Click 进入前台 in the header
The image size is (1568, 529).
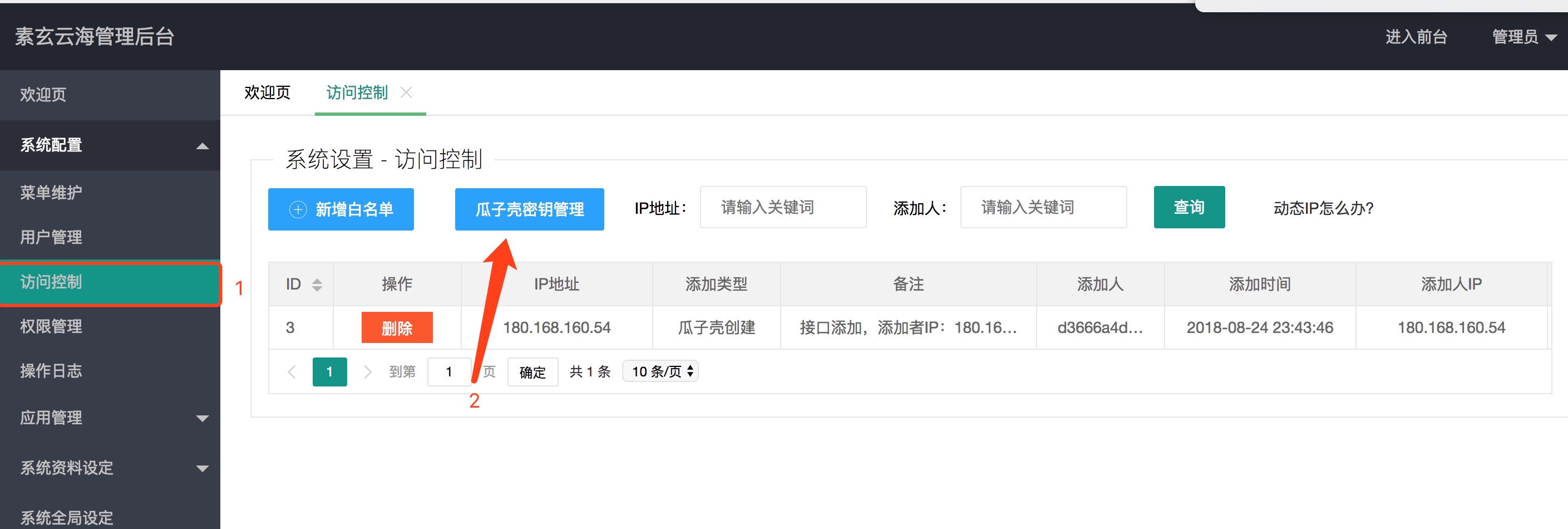coord(1416,37)
